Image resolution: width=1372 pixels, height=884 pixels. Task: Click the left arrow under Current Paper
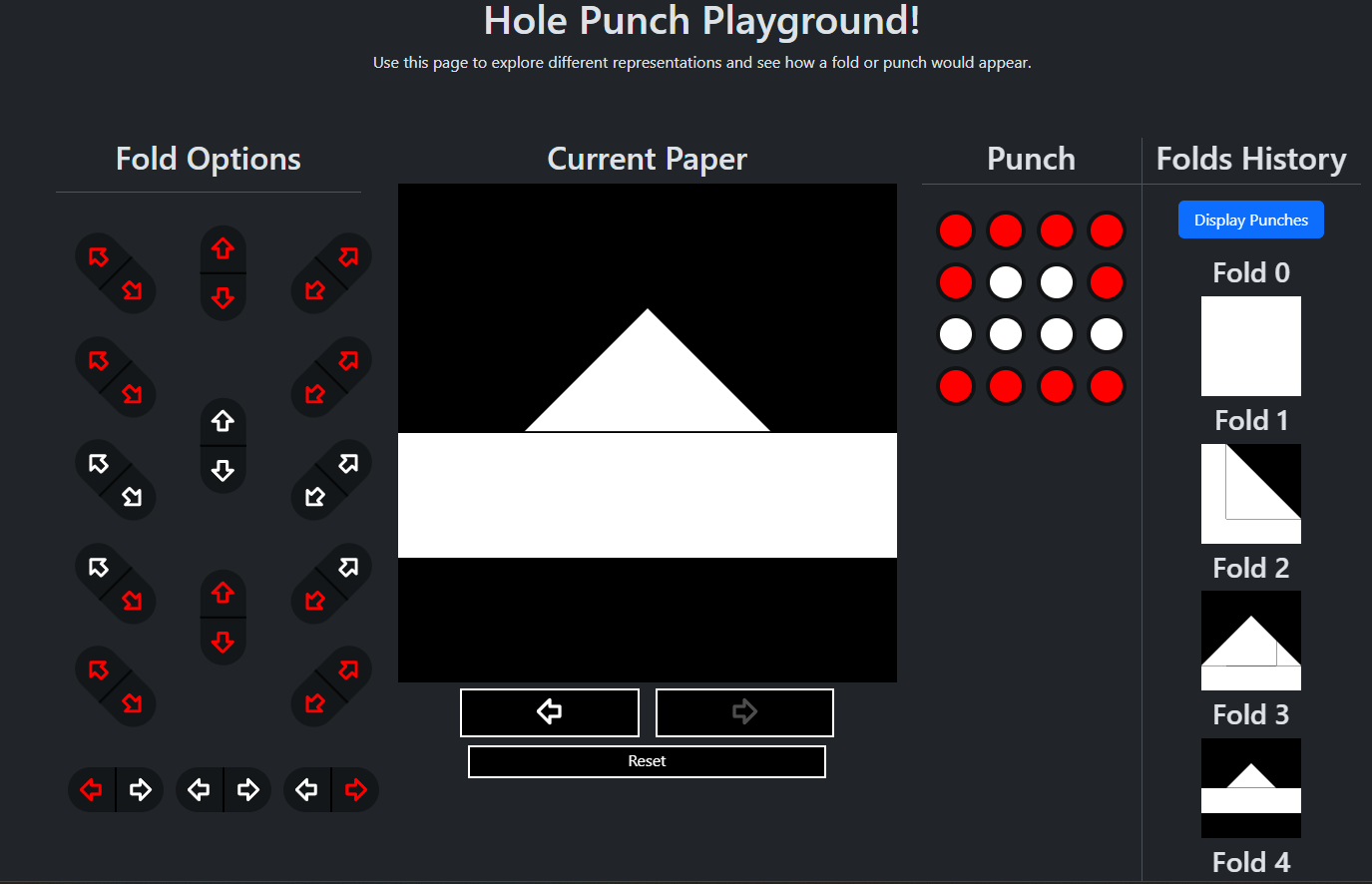[x=549, y=712]
